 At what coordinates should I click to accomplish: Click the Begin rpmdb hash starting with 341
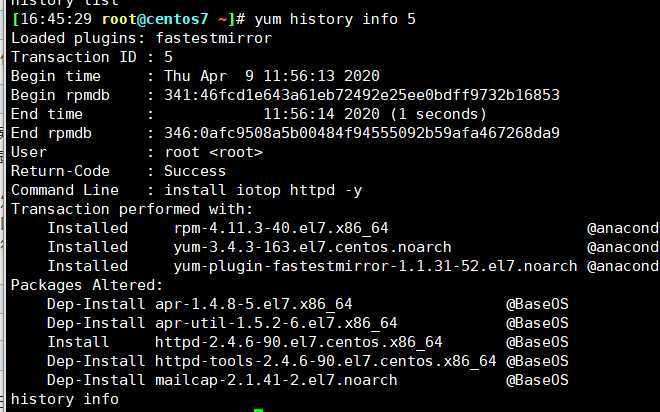click(x=362, y=95)
